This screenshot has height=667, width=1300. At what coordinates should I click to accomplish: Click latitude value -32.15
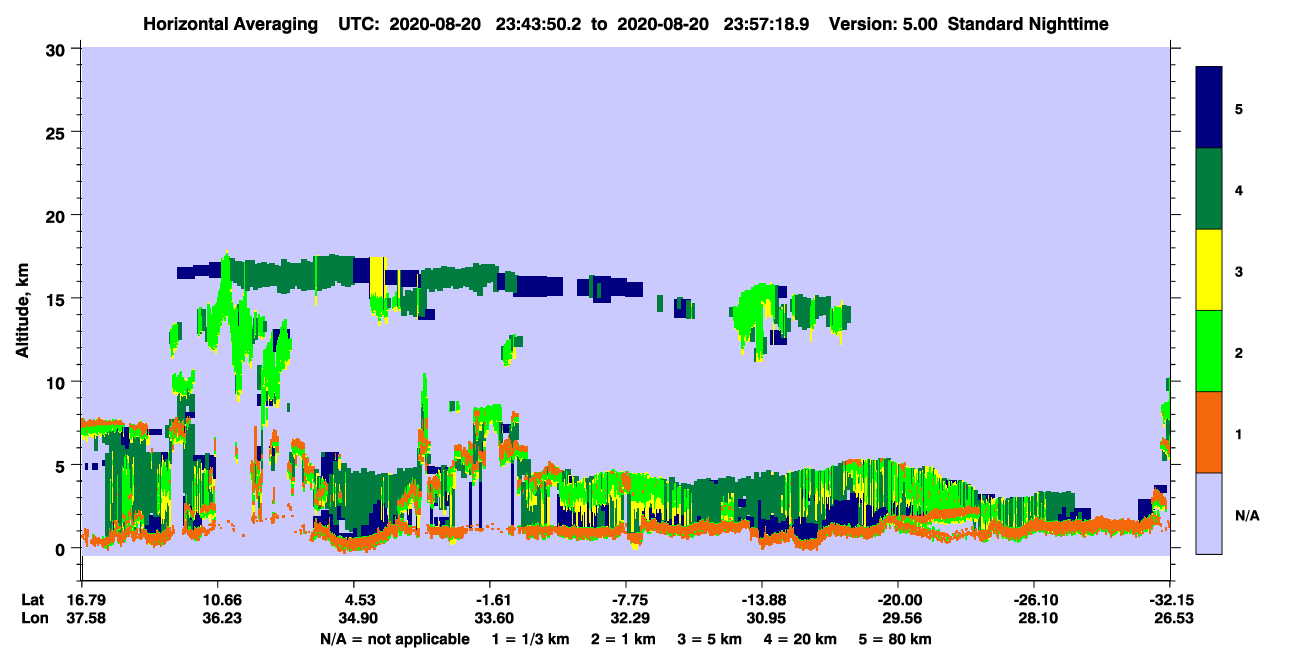(1170, 600)
